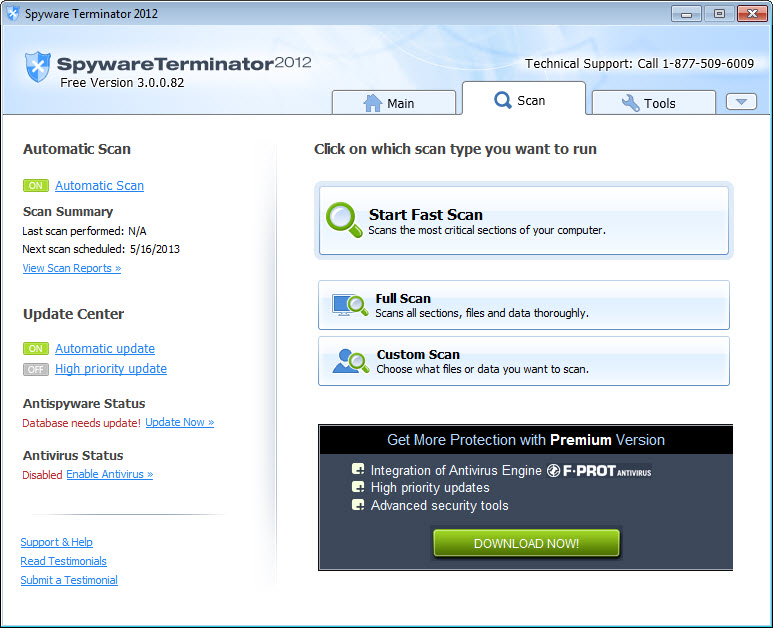Click the DOWNLOAD NOW! button
Viewport: 773px width, 628px height.
(526, 543)
